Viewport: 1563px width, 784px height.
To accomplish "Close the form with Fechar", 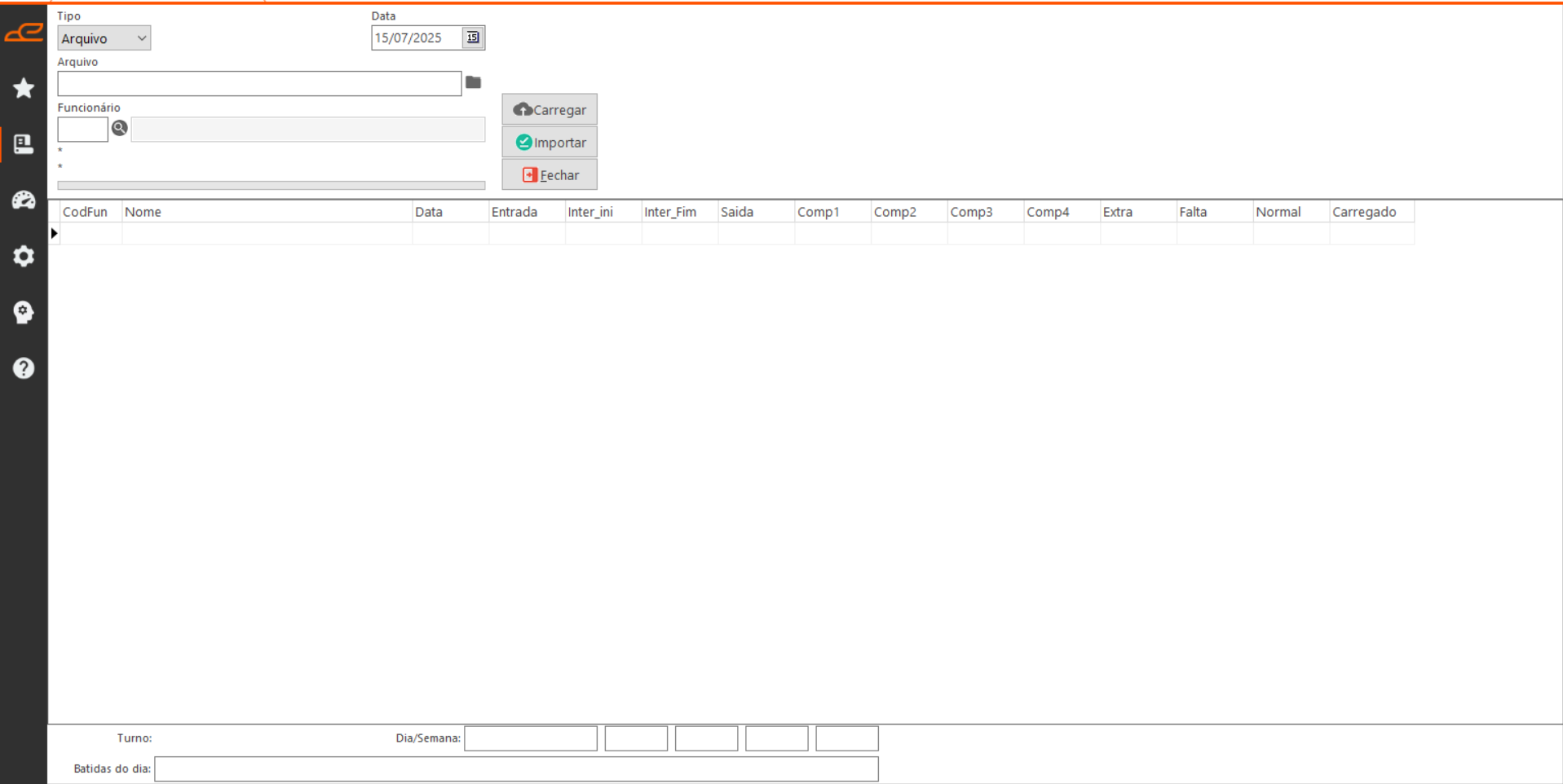I will (x=550, y=174).
